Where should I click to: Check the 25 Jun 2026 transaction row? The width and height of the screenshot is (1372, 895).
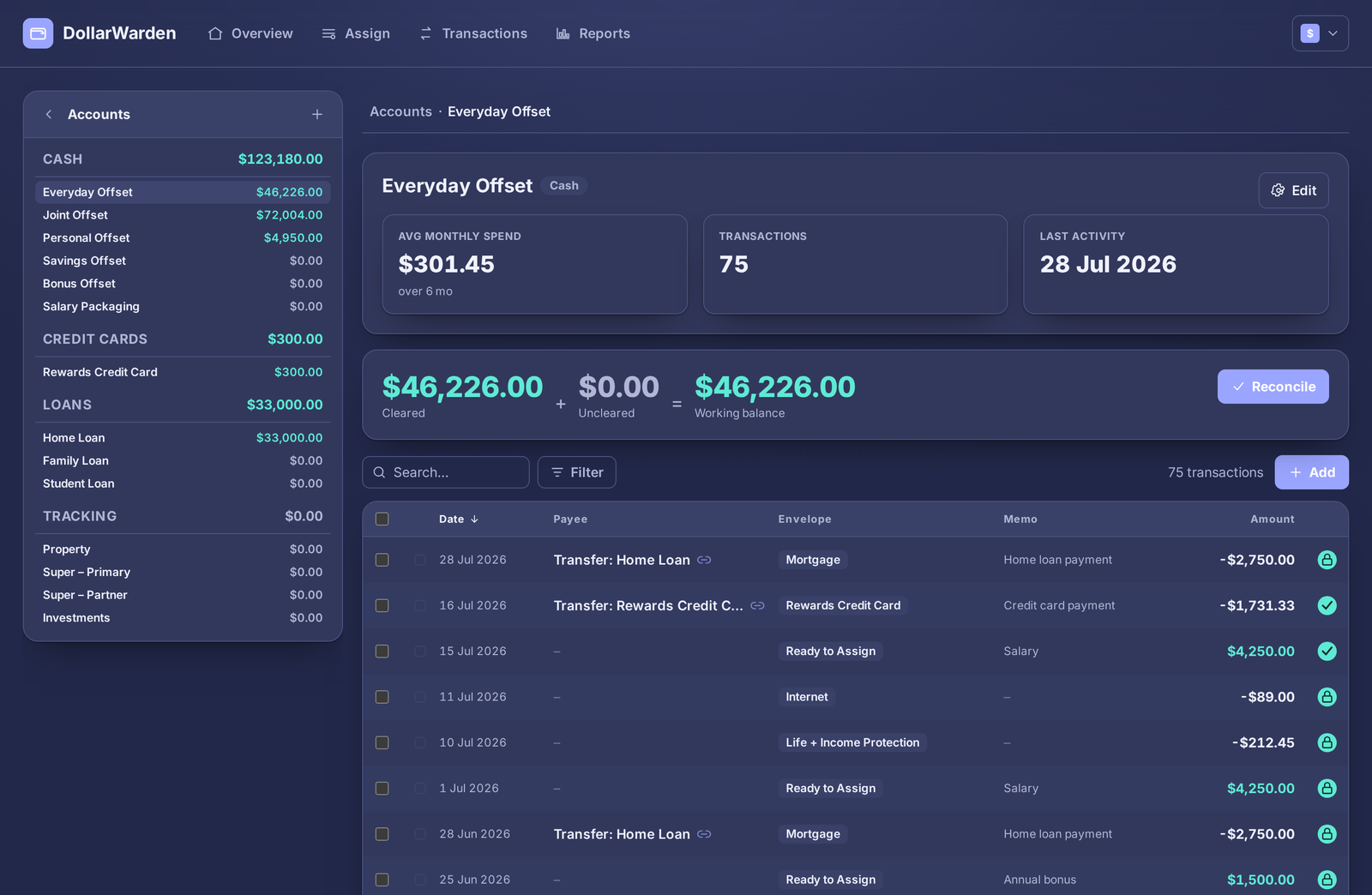click(382, 880)
